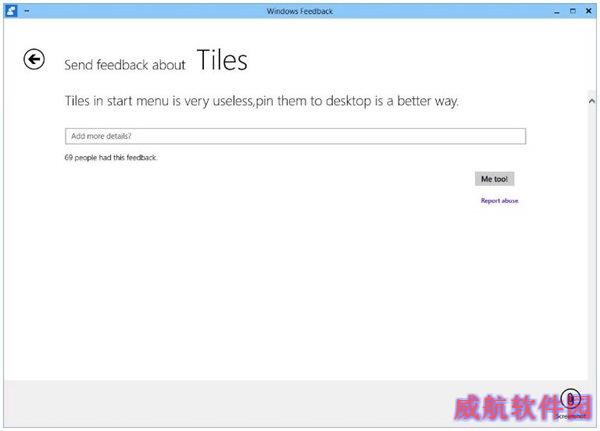Click the Windows Feedback app icon in title bar
600x431 pixels.
point(11,11)
